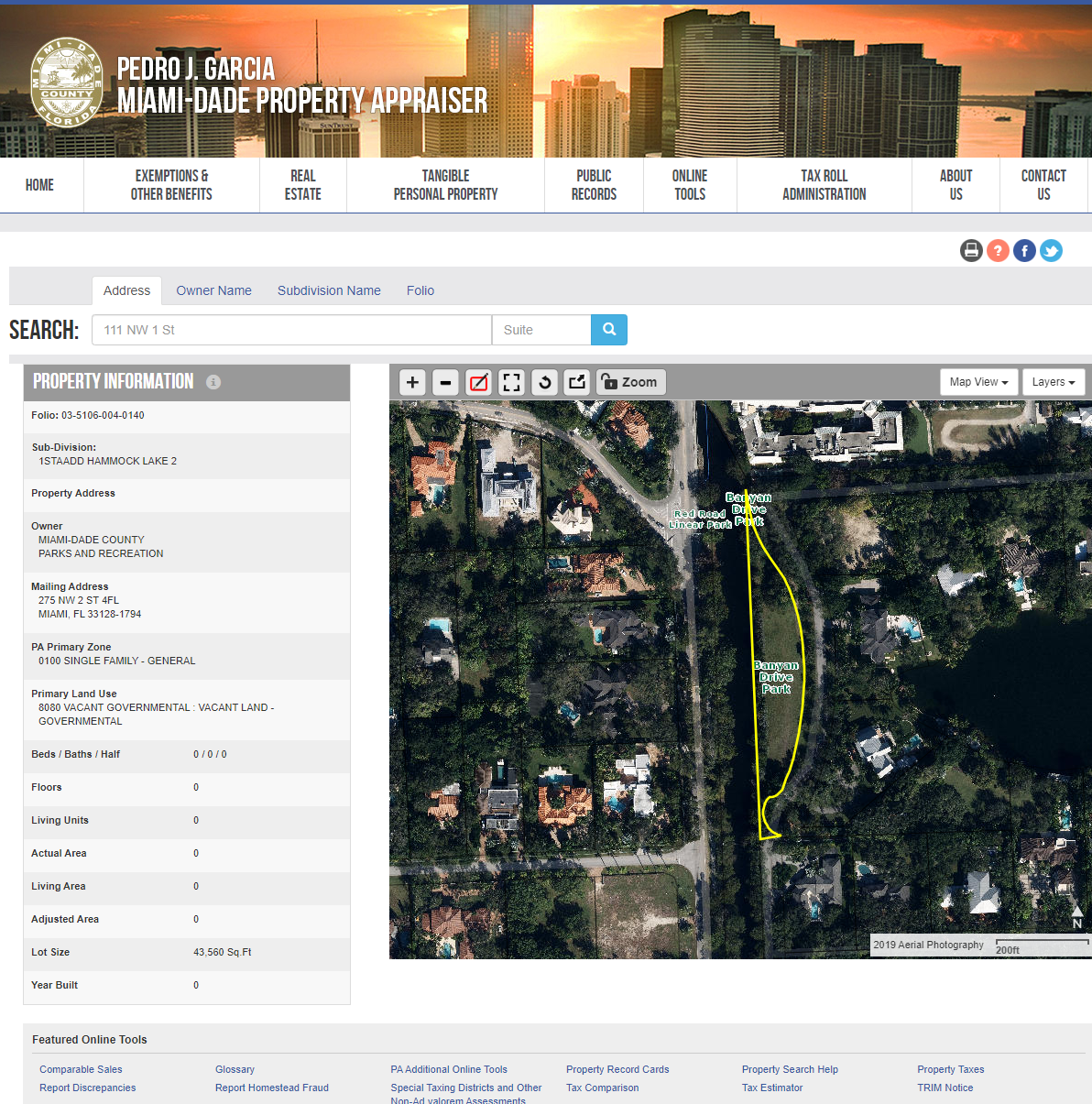Expand the Layers dropdown

coord(1053,382)
